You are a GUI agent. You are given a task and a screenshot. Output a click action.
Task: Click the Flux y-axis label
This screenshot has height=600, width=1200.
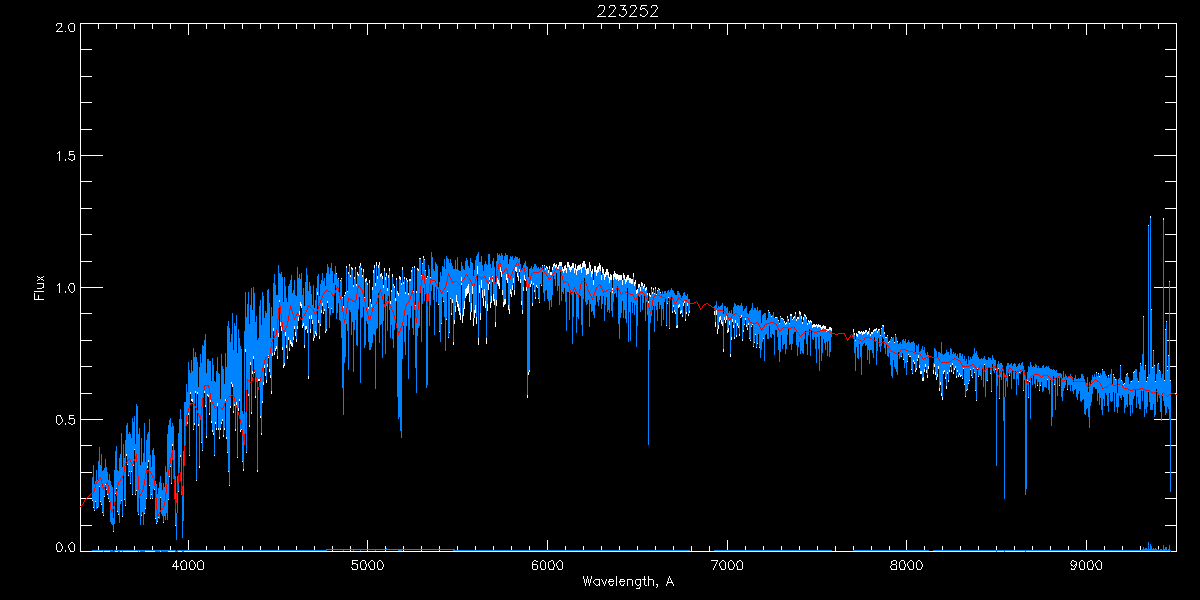(x=40, y=288)
